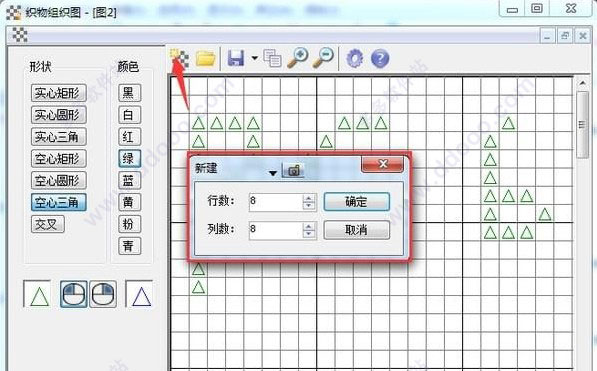
Task: Choose the 青 color button
Action: click(129, 246)
